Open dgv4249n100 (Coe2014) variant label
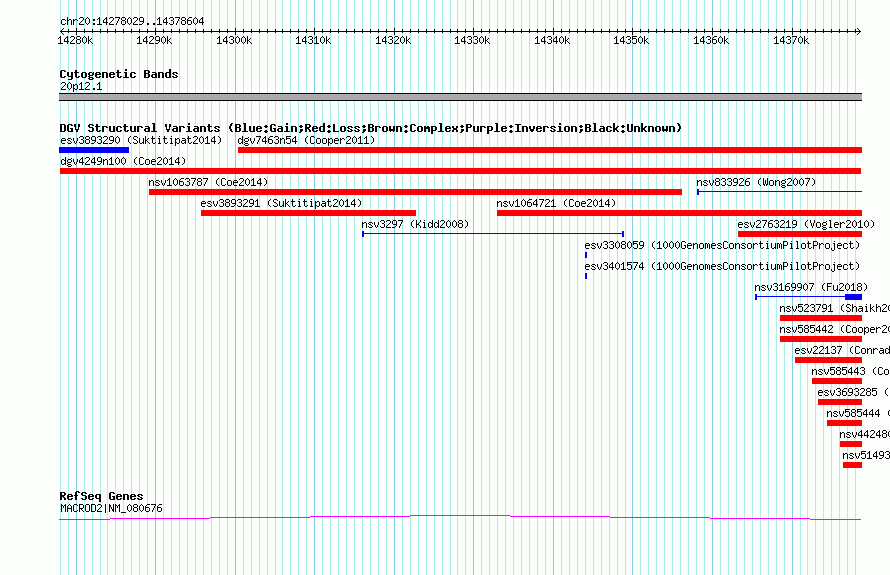Image resolution: width=890 pixels, height=575 pixels. point(123,161)
